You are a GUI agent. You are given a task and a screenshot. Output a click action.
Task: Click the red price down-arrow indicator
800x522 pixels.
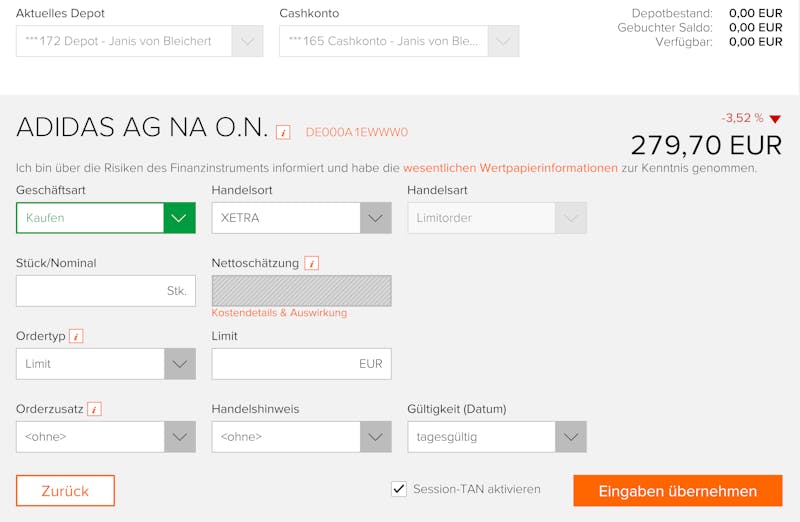click(775, 119)
